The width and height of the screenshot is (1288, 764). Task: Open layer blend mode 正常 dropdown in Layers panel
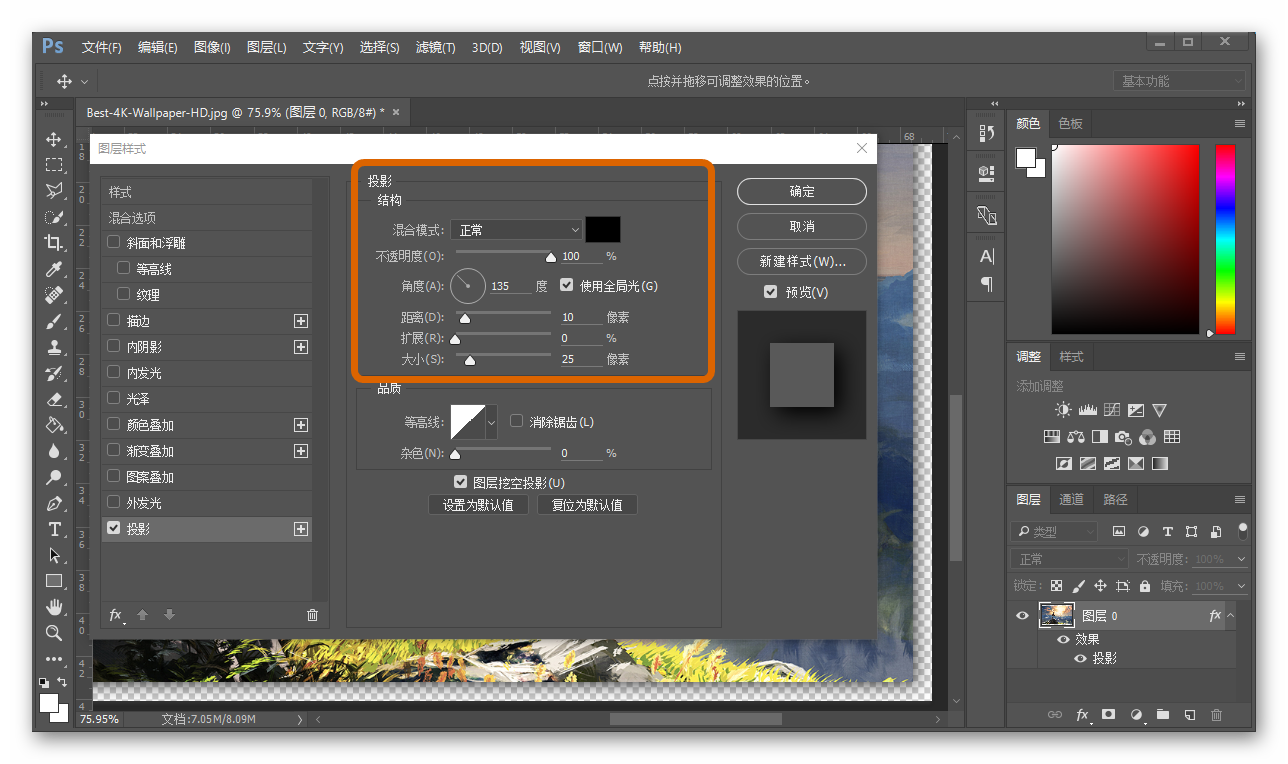point(1069,559)
